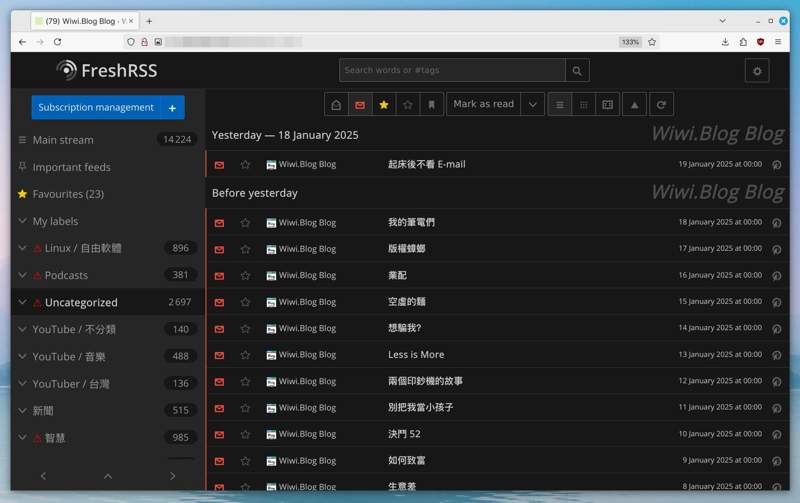Open browser downloads panel
The image size is (800, 503).
point(725,42)
